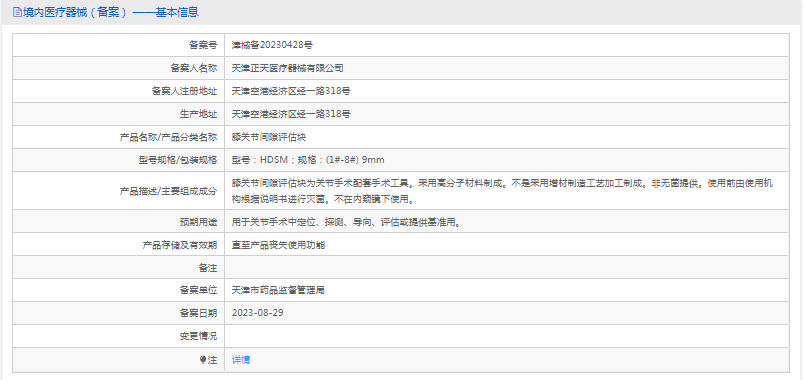Select the company name 天津正天医疗器械有限公司
The width and height of the screenshot is (803, 380).
tap(287, 68)
